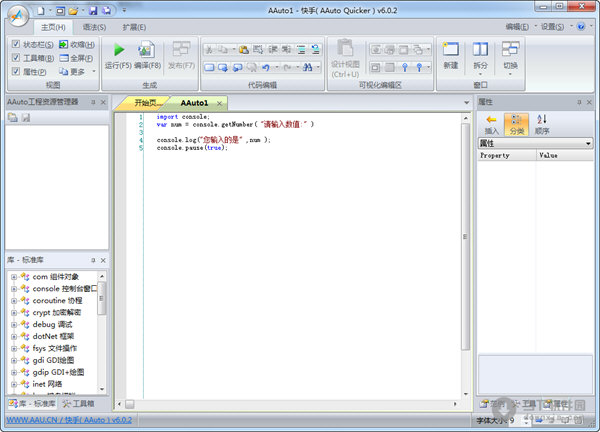The width and height of the screenshot is (600, 432).
Task: Open the 编辑(E) menu at top right
Action: pyautogui.click(x=517, y=26)
